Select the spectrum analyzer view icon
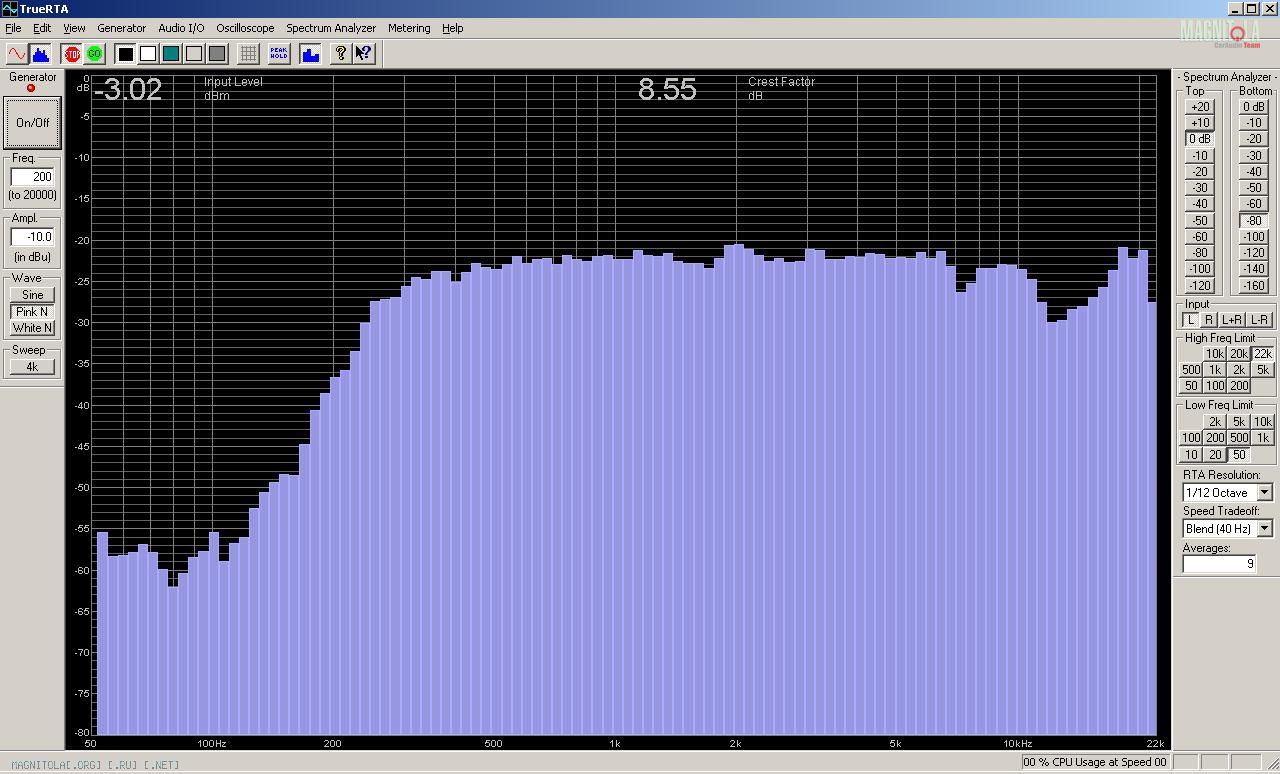Viewport: 1280px width, 774px height. coord(41,54)
